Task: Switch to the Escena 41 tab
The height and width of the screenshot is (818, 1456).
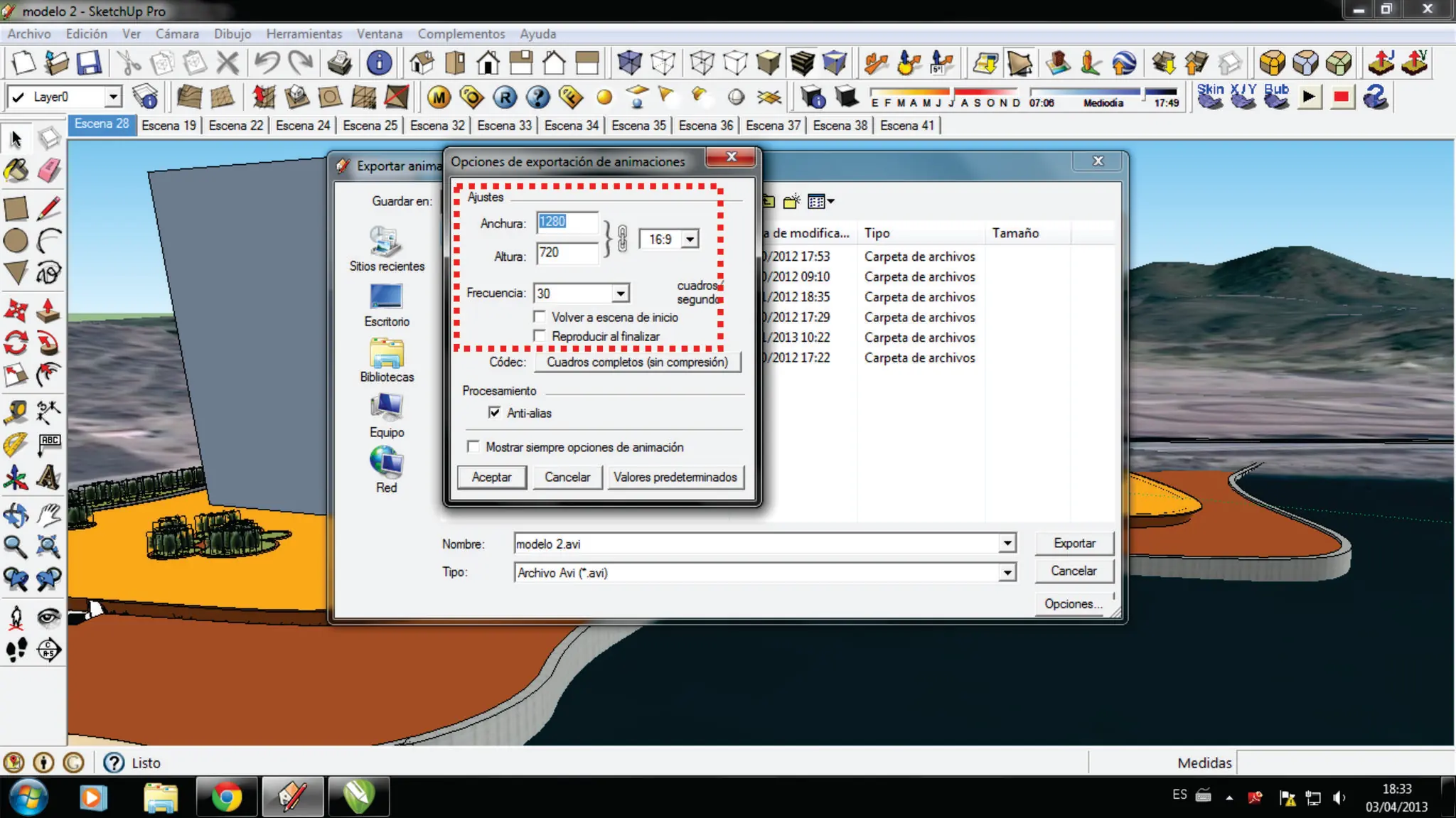Action: pos(907,125)
